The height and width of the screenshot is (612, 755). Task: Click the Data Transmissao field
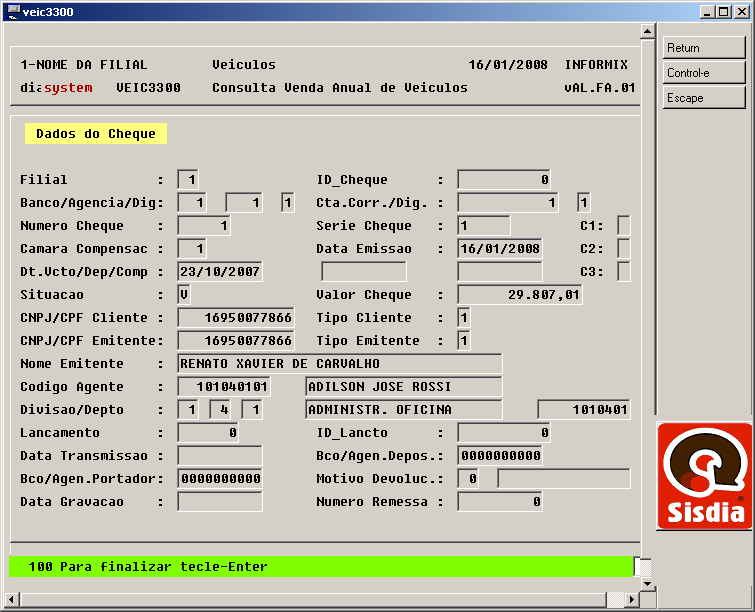(220, 456)
